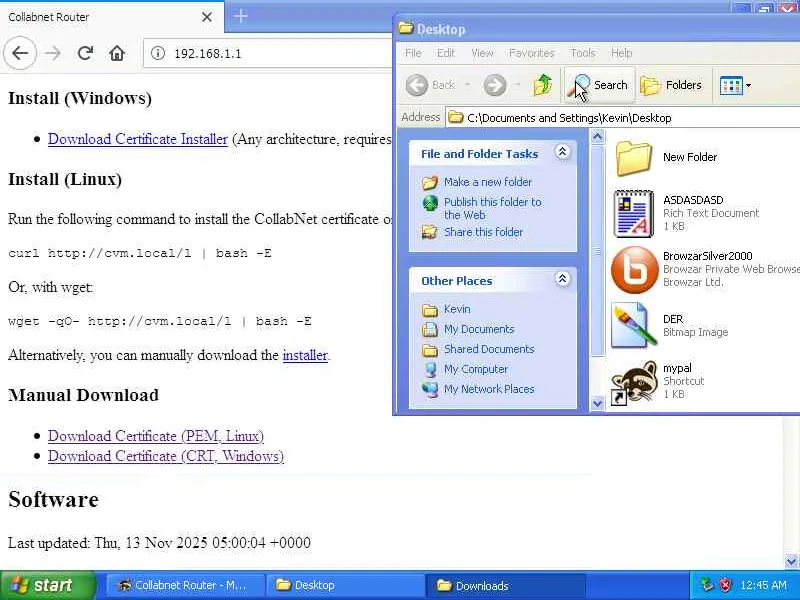Click the Explorer vertical scroll thumb
Screen dimensions: 800x600
click(597, 250)
